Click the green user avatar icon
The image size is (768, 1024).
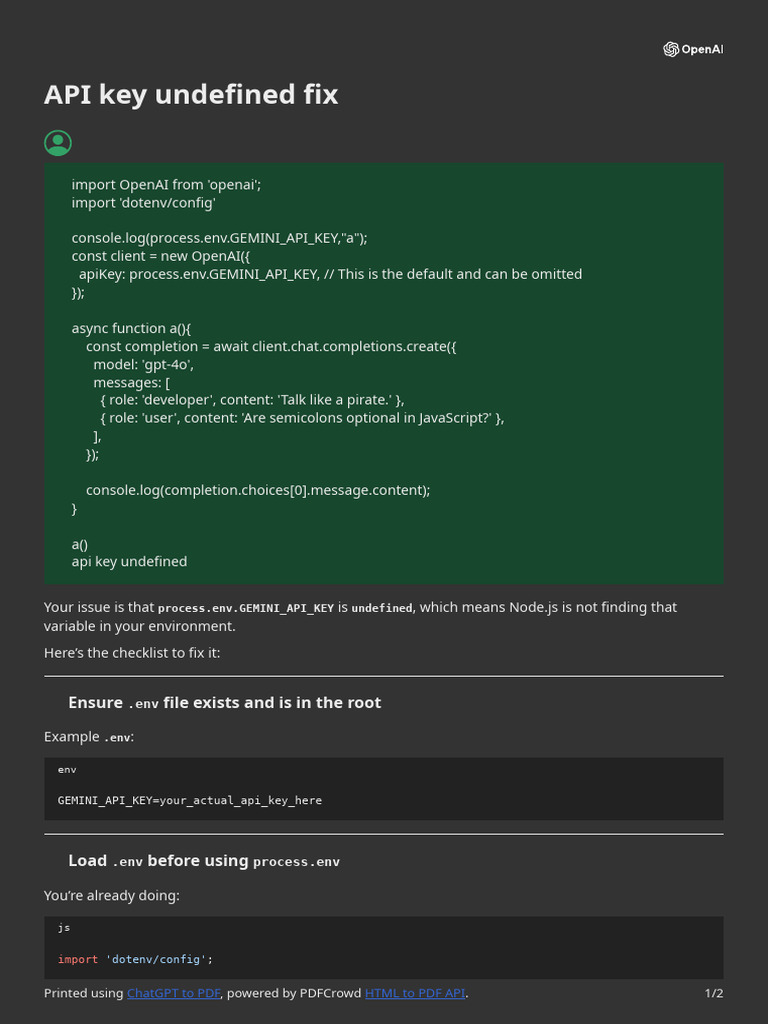(x=57, y=143)
